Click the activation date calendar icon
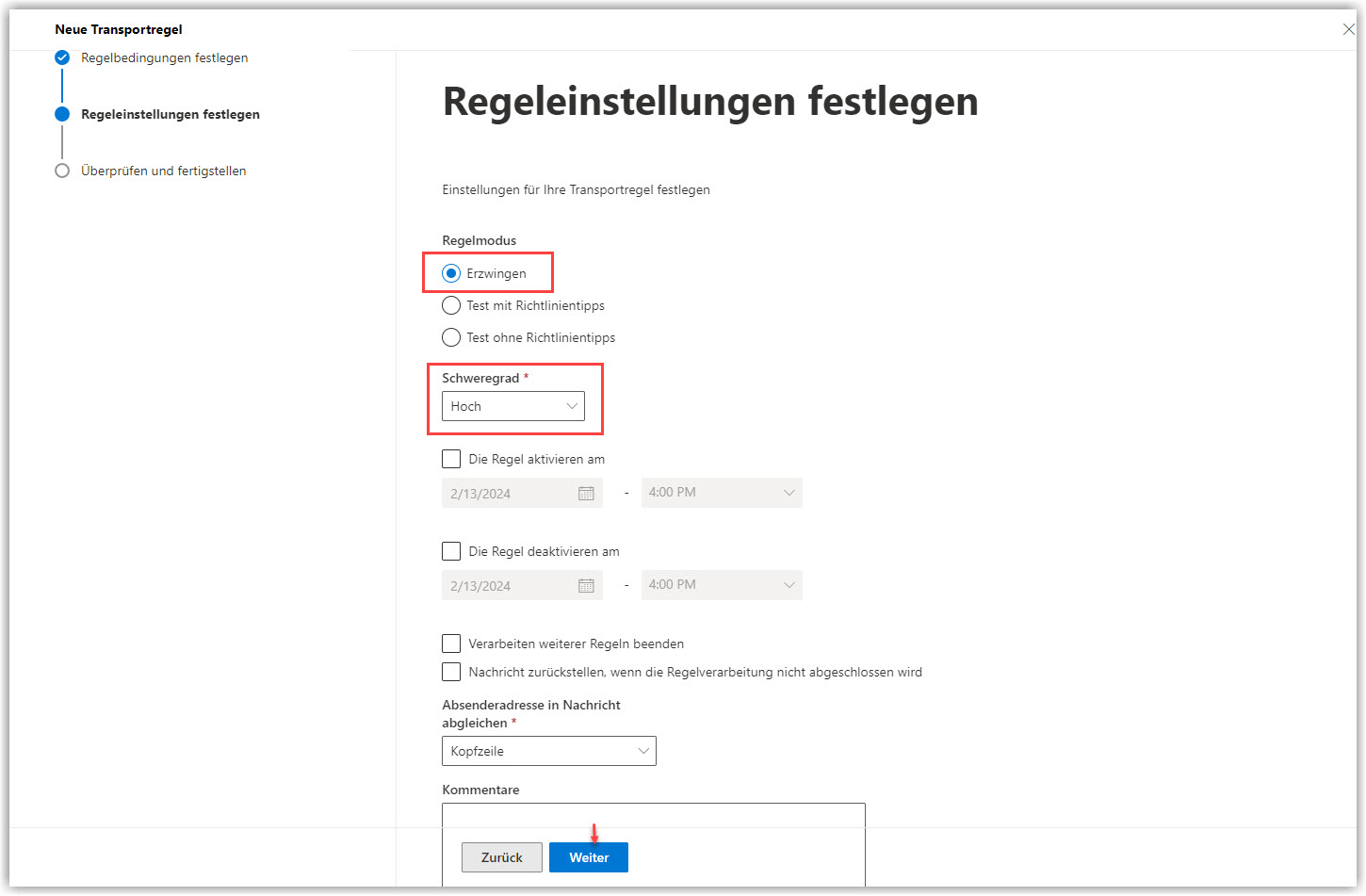The width and height of the screenshot is (1366, 896). pos(586,493)
